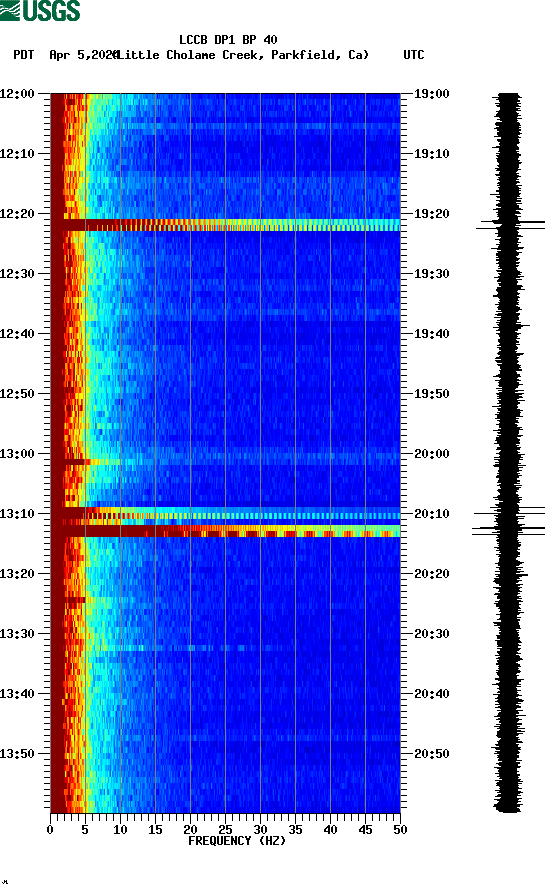Click the "19:40" UTC time label

(432, 334)
